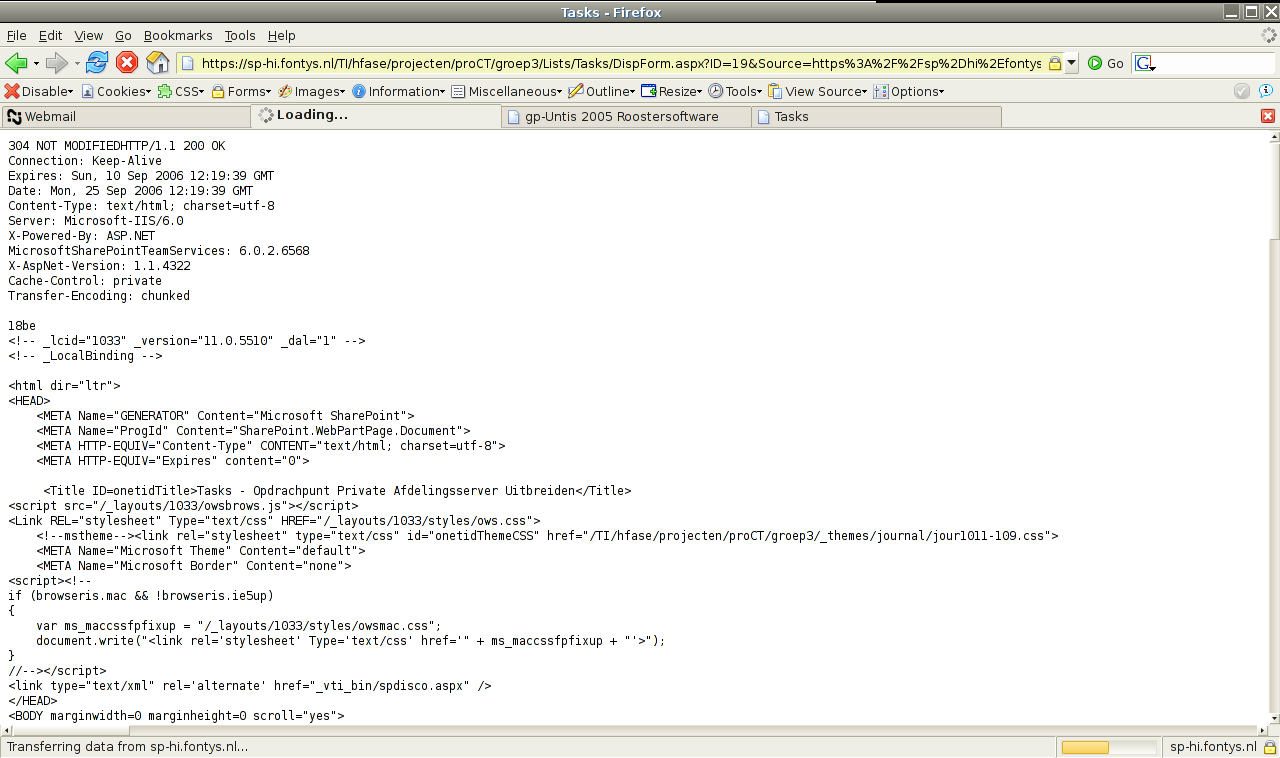Viewport: 1280px width, 758px height.
Task: Open the forward history dropdown arrow
Action: (77, 63)
